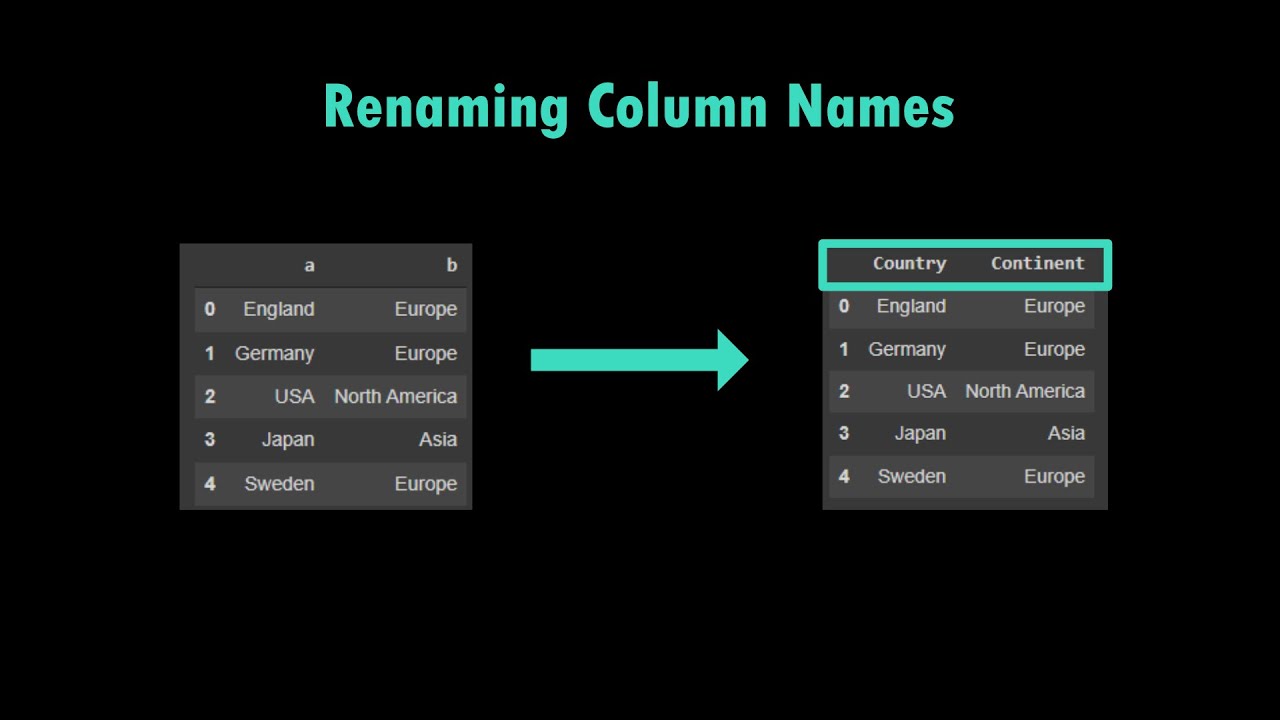Click row index 3 of the a/b table
The width and height of the screenshot is (1280, 720).
click(210, 439)
